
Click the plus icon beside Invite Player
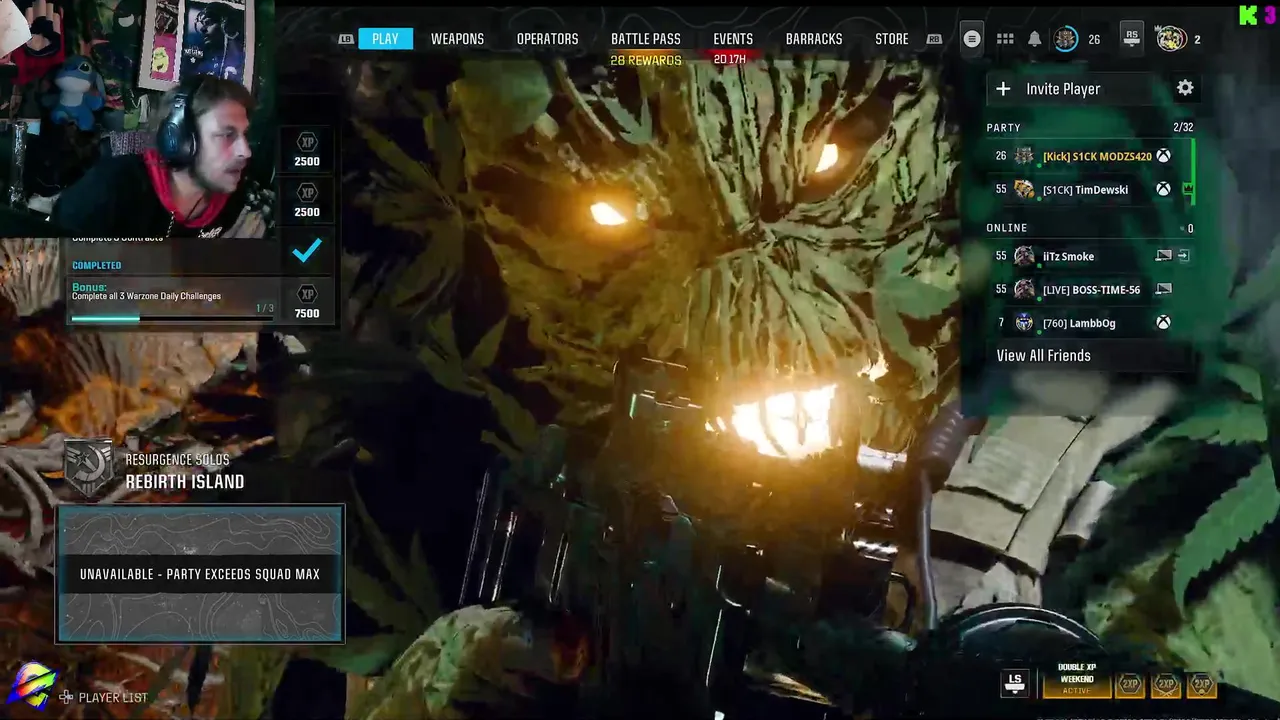click(1003, 89)
